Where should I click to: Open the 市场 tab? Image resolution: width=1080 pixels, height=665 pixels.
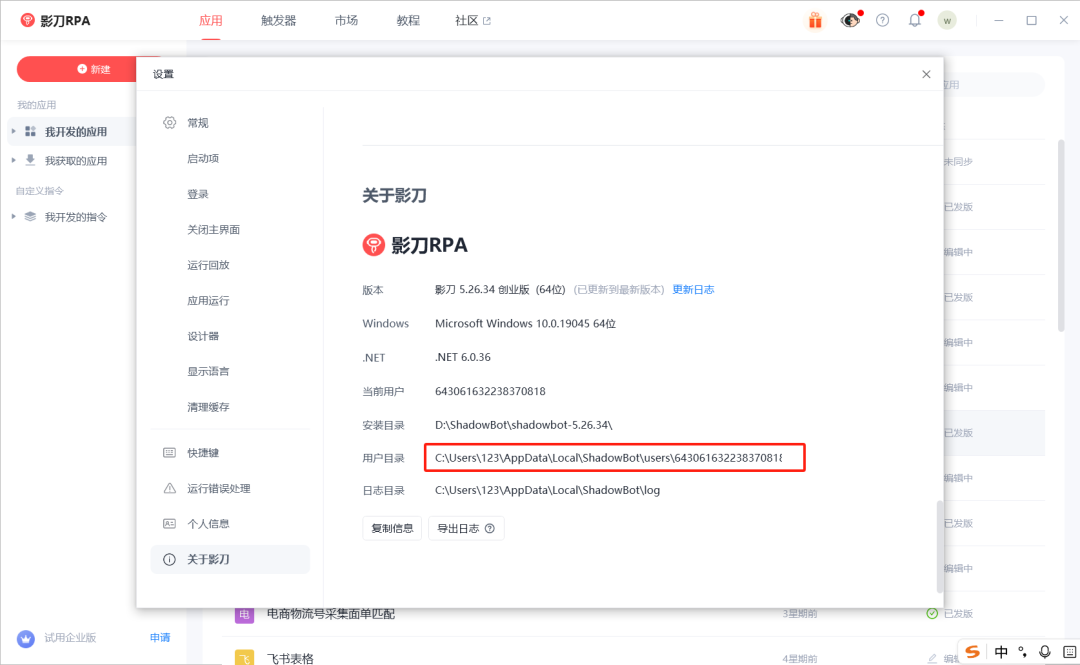pyautogui.click(x=346, y=21)
